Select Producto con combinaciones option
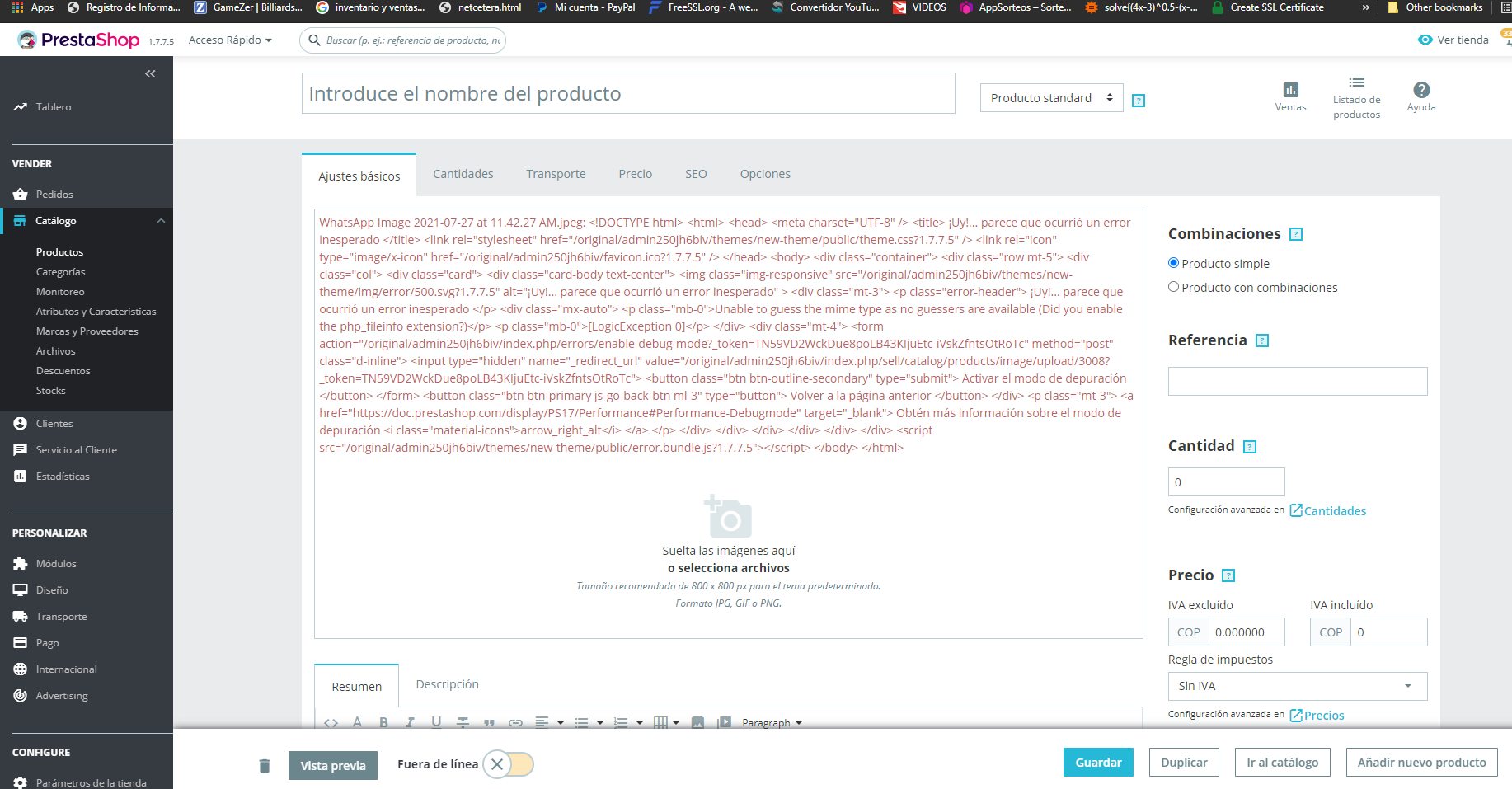This screenshot has width=1512, height=789. [x=1173, y=287]
